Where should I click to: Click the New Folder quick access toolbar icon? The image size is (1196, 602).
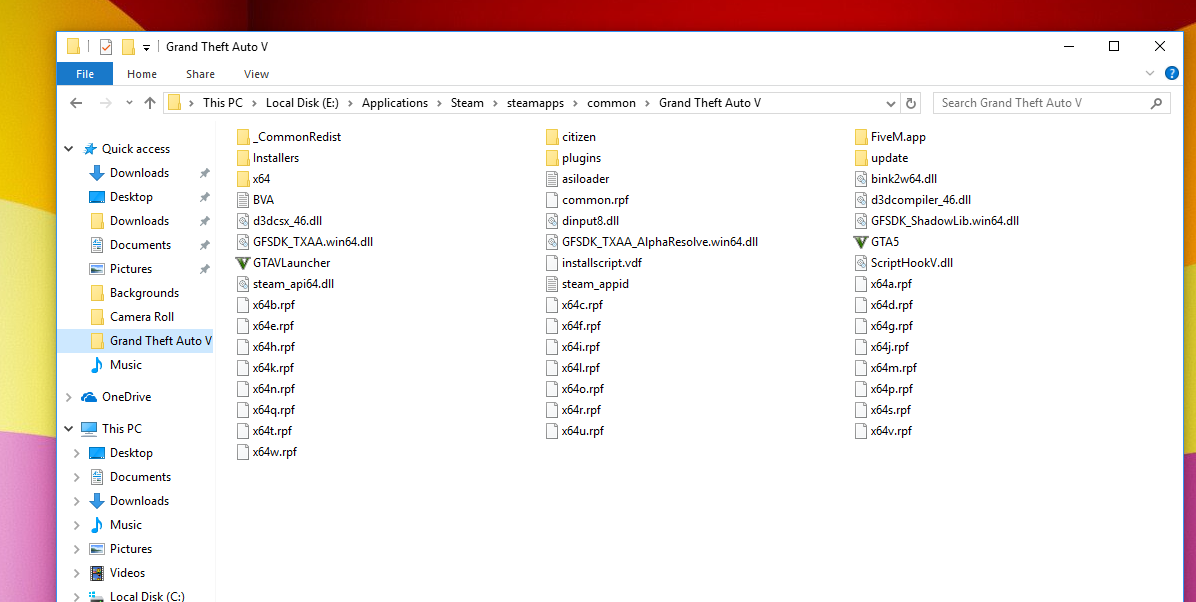pos(128,47)
